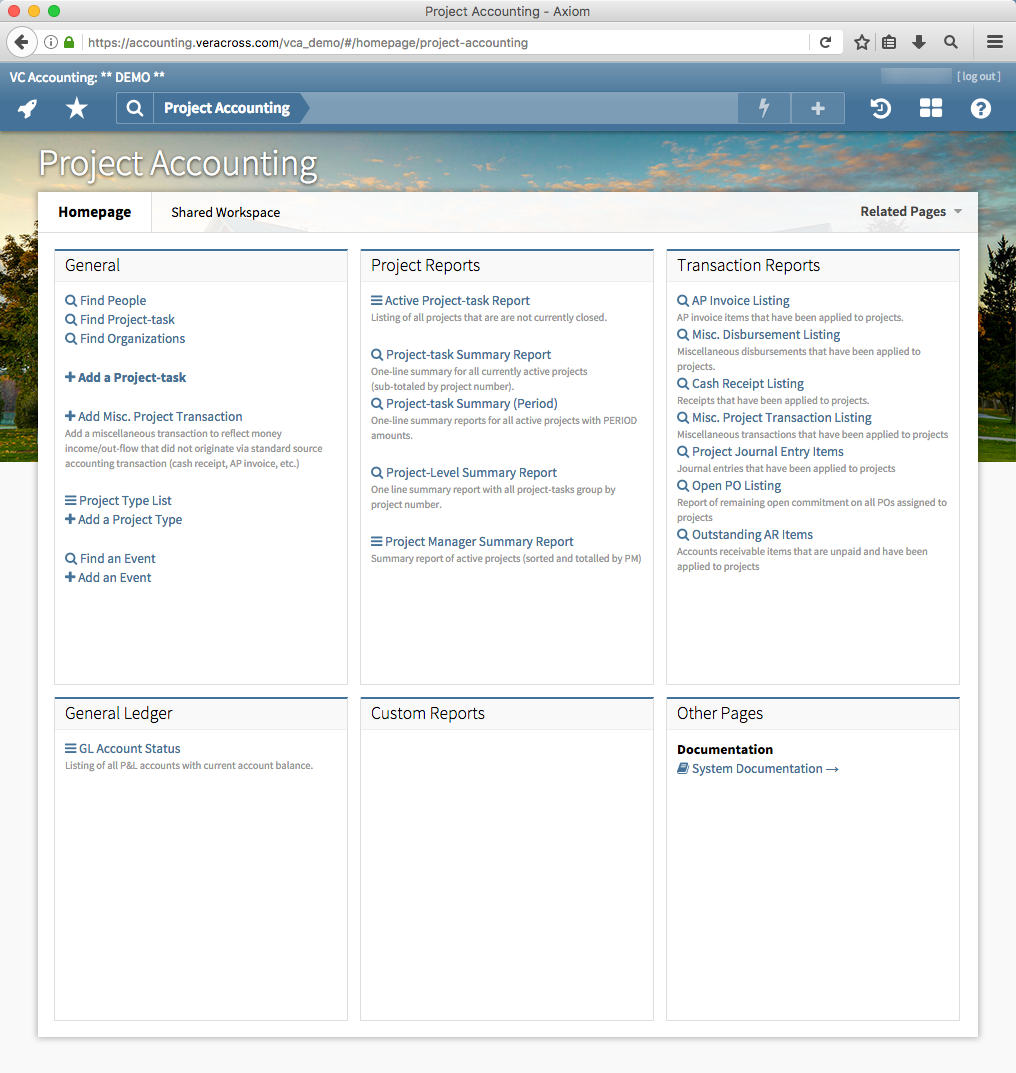This screenshot has width=1016, height=1073.
Task: Open System Documentation
Action: [x=758, y=768]
